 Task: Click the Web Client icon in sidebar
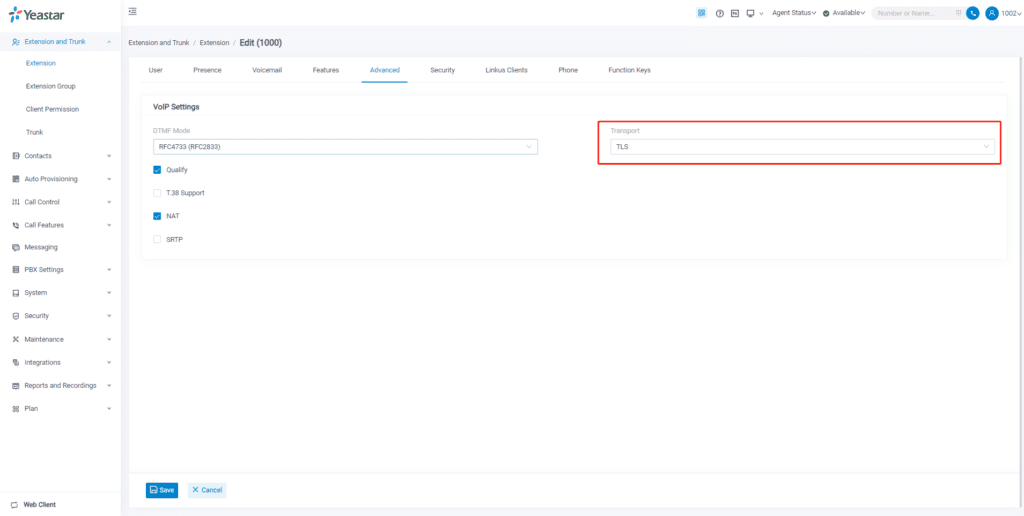[x=15, y=505]
